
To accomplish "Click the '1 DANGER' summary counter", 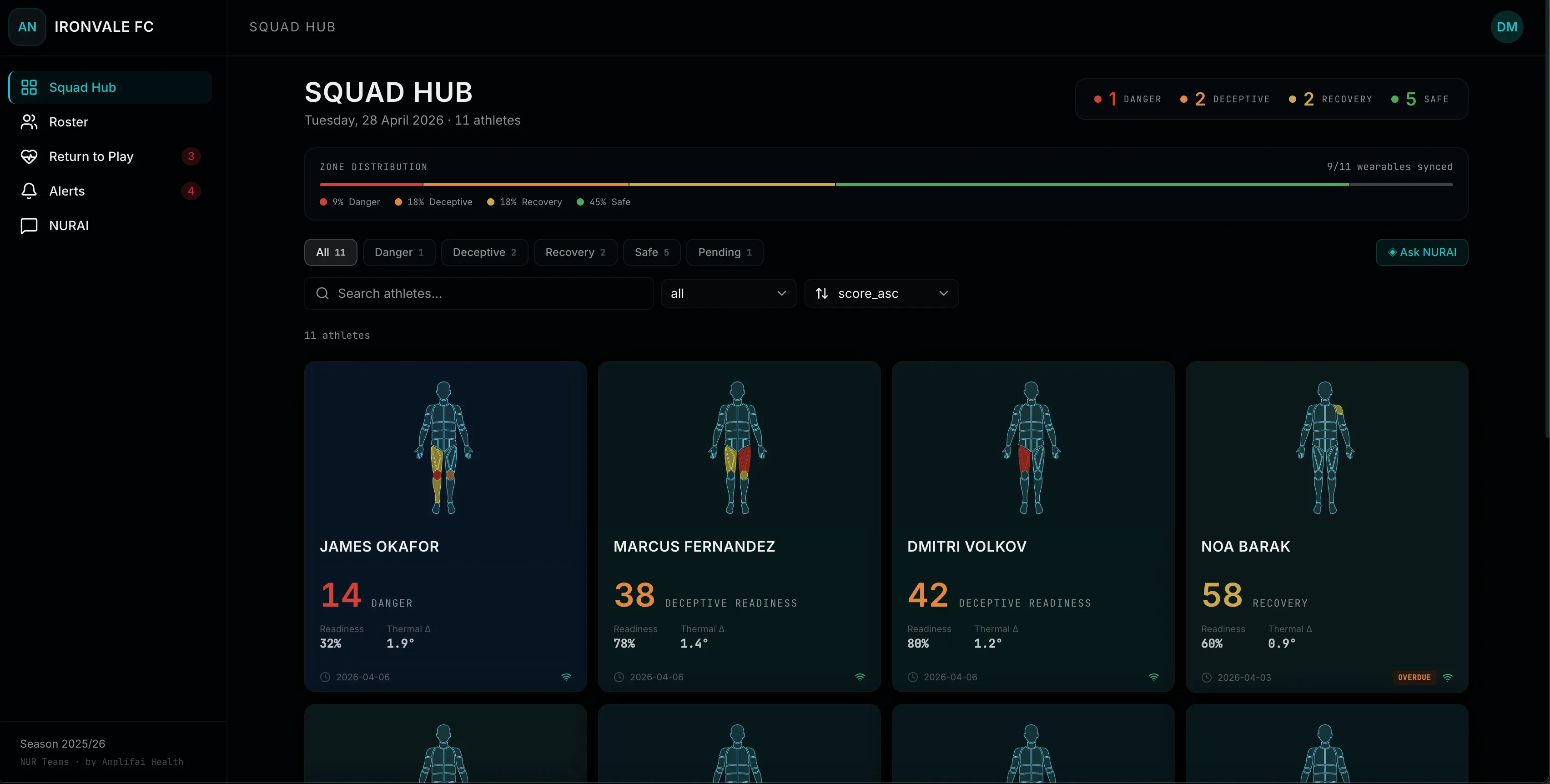I will click(x=1127, y=99).
